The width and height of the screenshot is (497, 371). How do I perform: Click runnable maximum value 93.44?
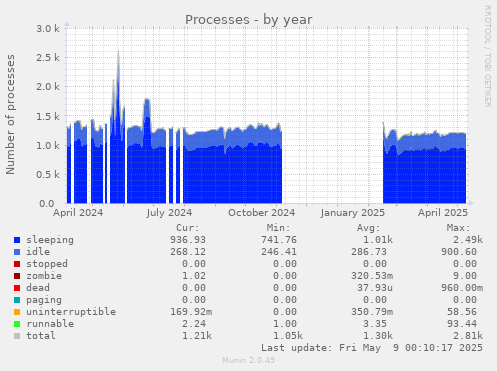coord(462,324)
